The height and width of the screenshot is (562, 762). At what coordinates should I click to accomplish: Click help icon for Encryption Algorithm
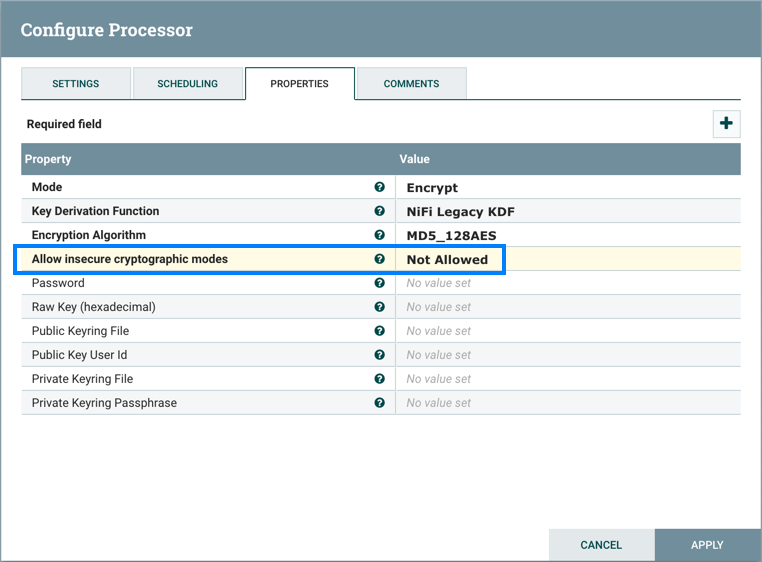pos(380,235)
